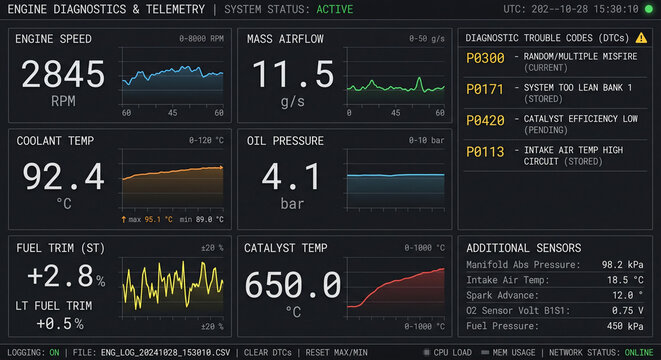Click RESET MAX/MIN button
661x360 pixels.
coord(336,352)
